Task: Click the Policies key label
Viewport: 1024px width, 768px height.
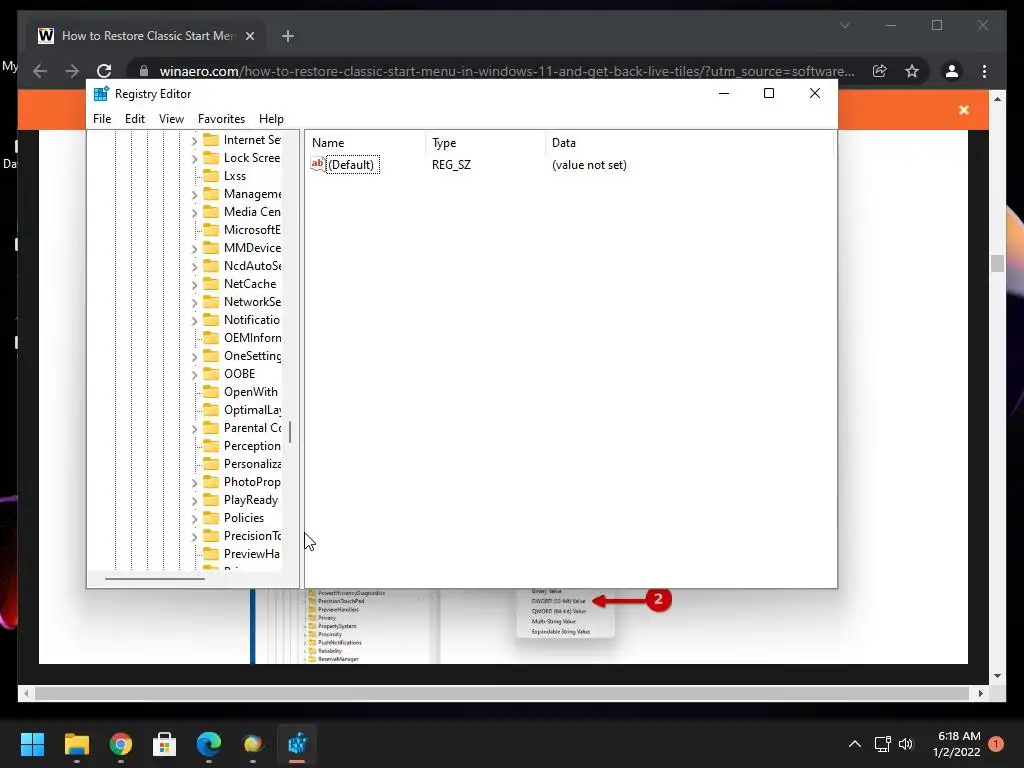Action: click(244, 518)
